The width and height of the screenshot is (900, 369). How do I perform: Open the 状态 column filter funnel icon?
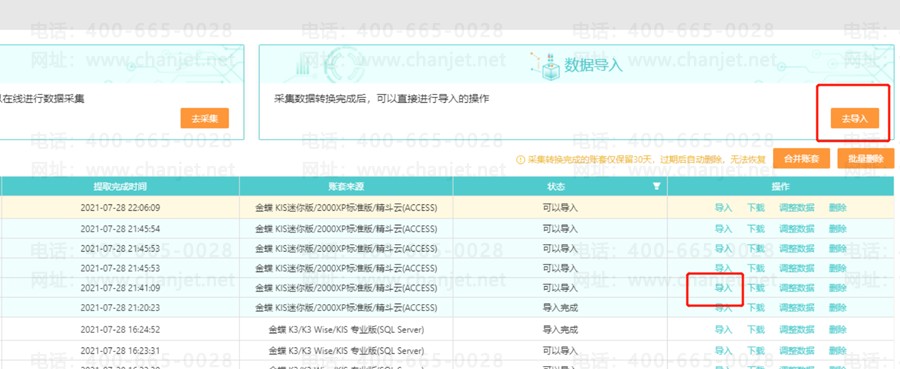pos(657,187)
